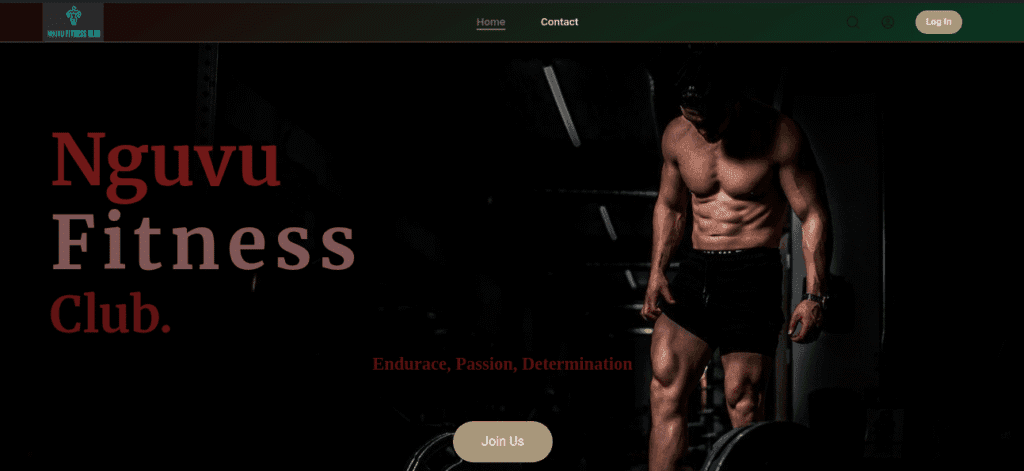Viewport: 1024px width, 471px height.
Task: Open the Contact page link
Action: point(559,22)
